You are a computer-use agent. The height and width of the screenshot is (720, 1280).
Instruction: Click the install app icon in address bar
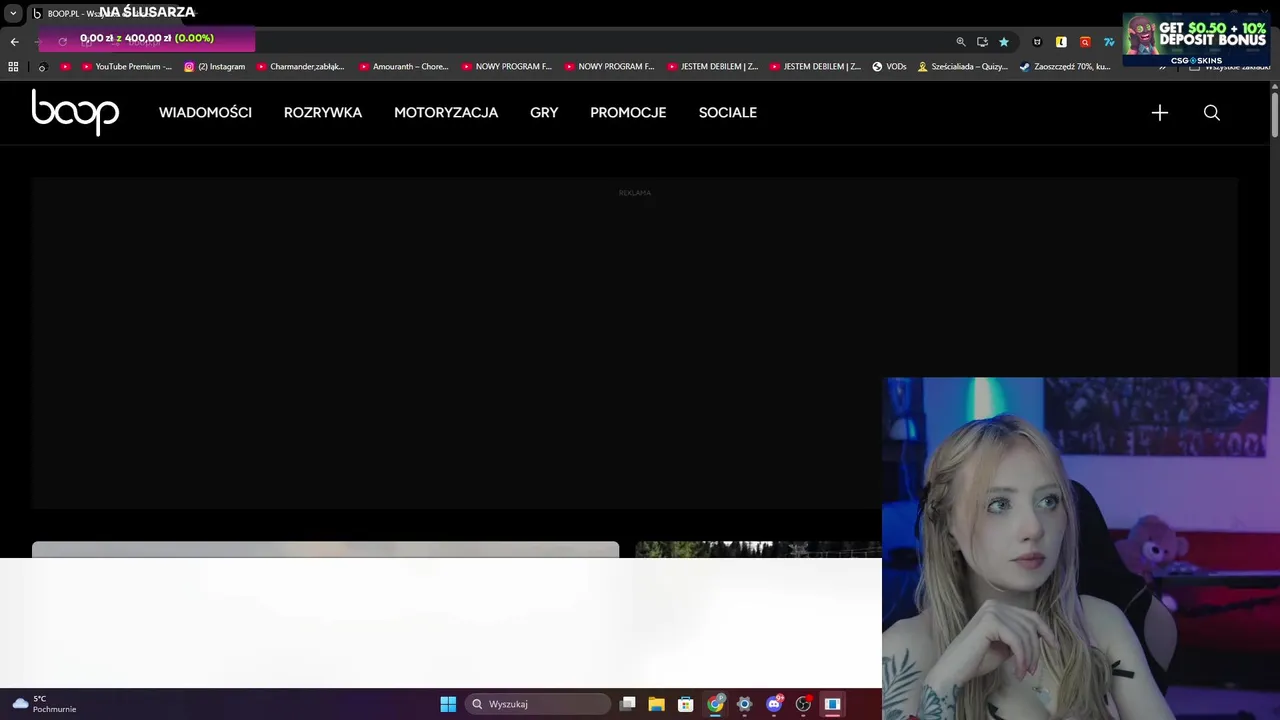[x=982, y=42]
